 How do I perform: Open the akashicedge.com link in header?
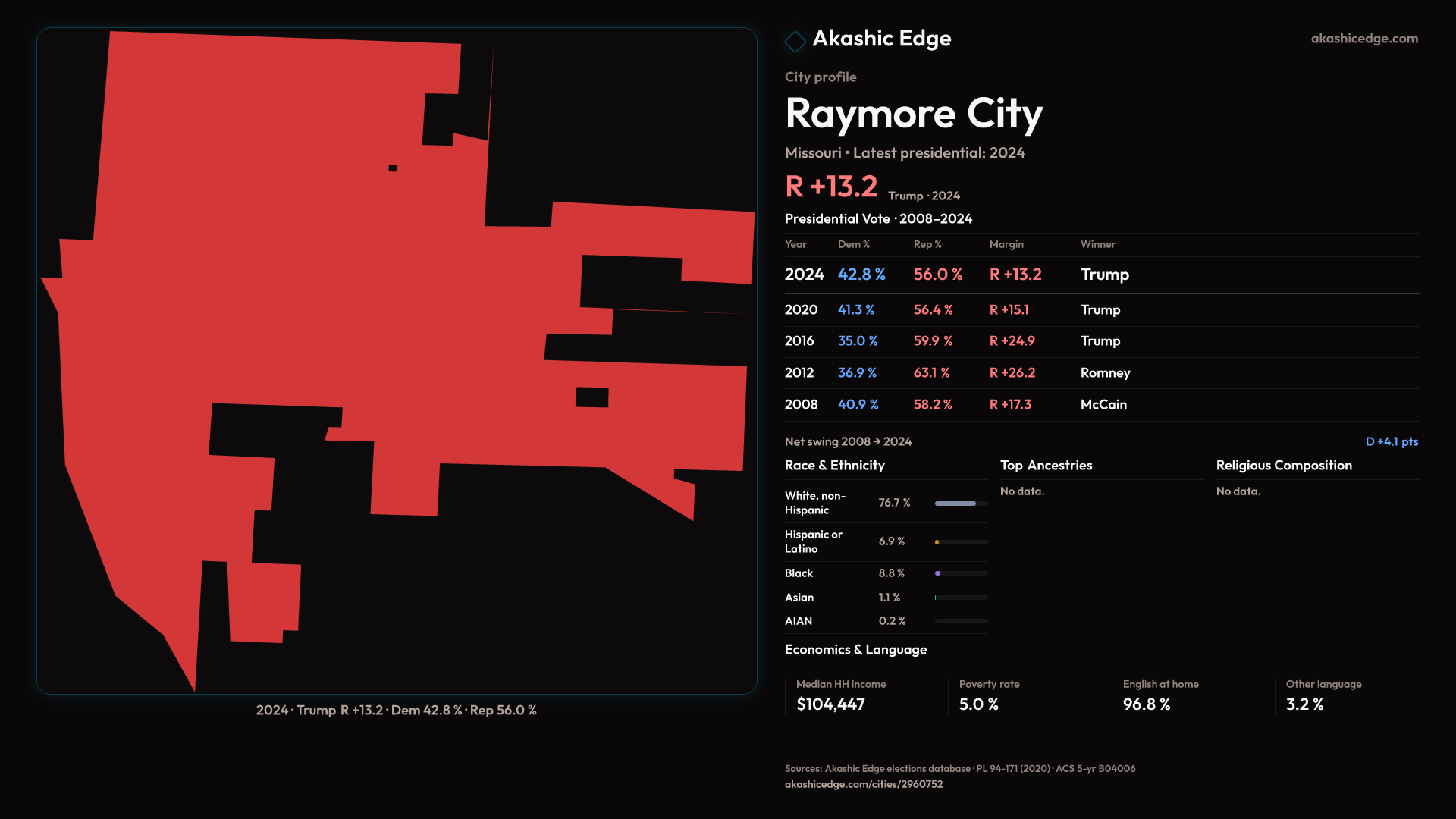coord(1363,39)
